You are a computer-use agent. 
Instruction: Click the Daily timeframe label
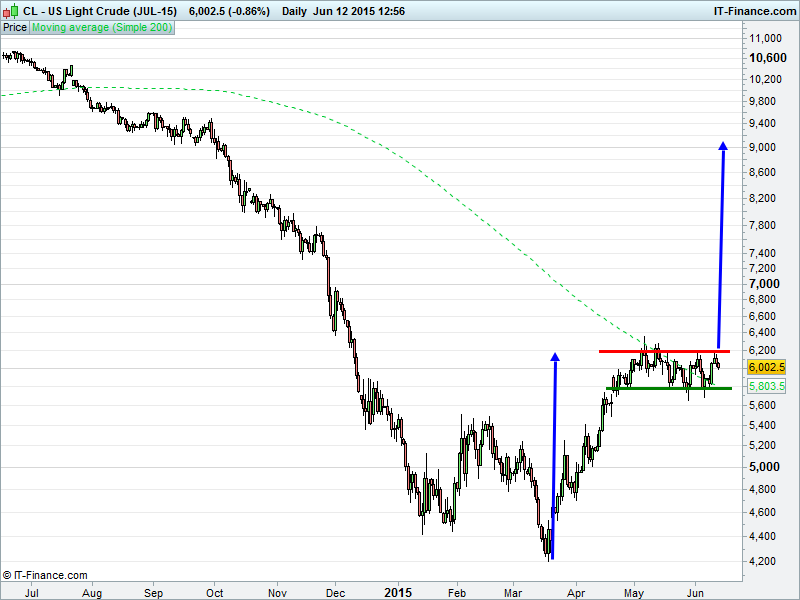point(295,11)
